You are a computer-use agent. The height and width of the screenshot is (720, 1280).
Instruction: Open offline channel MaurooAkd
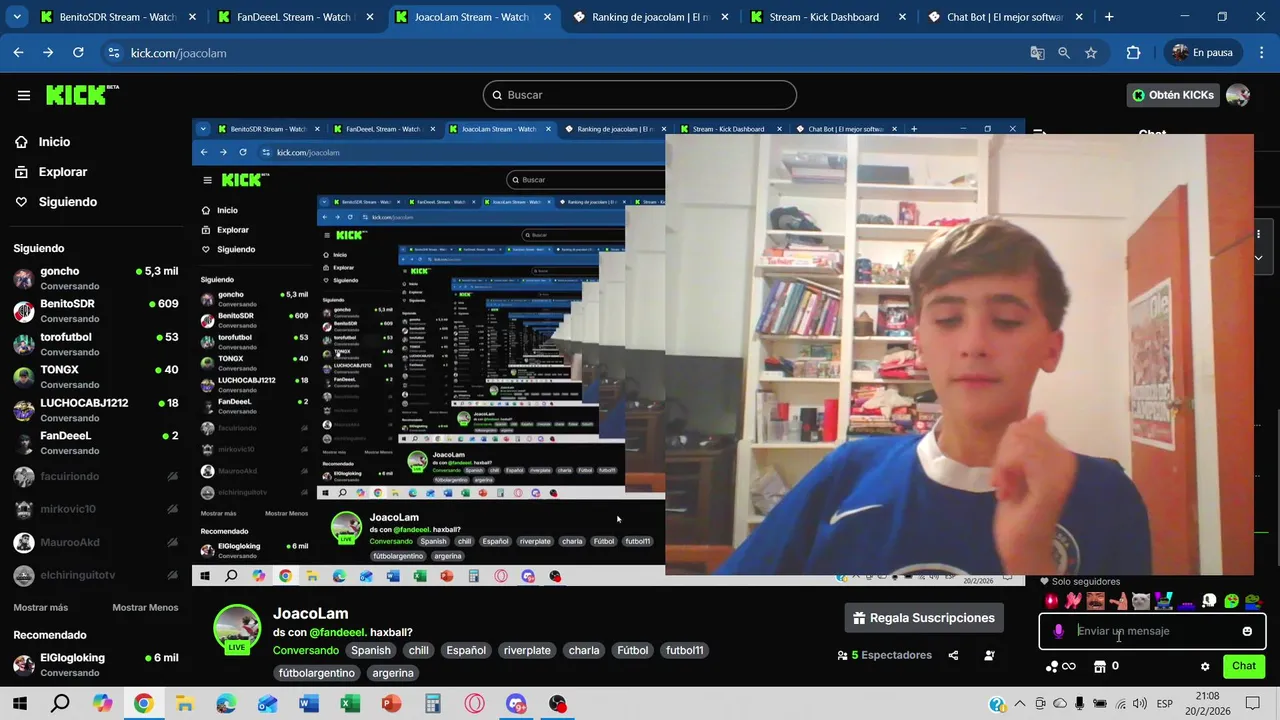(x=95, y=542)
